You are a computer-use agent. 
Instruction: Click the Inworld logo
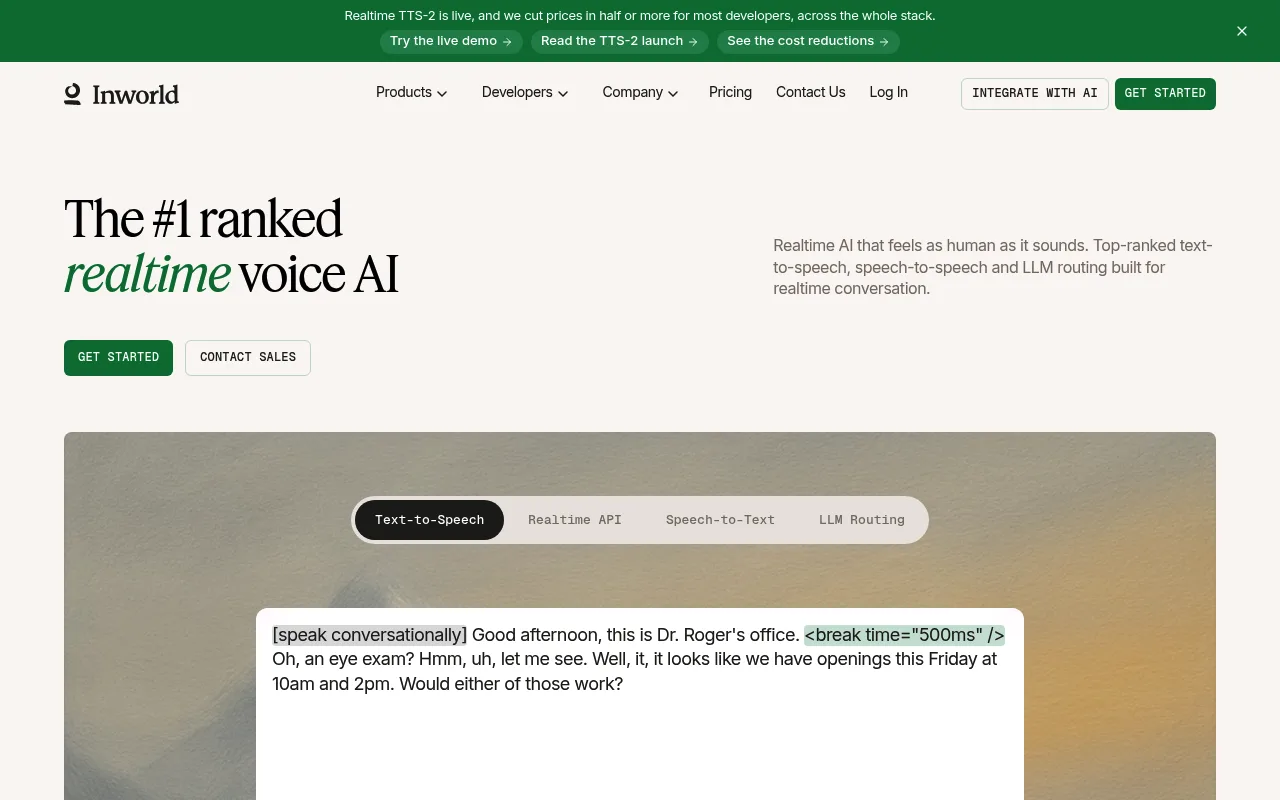click(121, 94)
